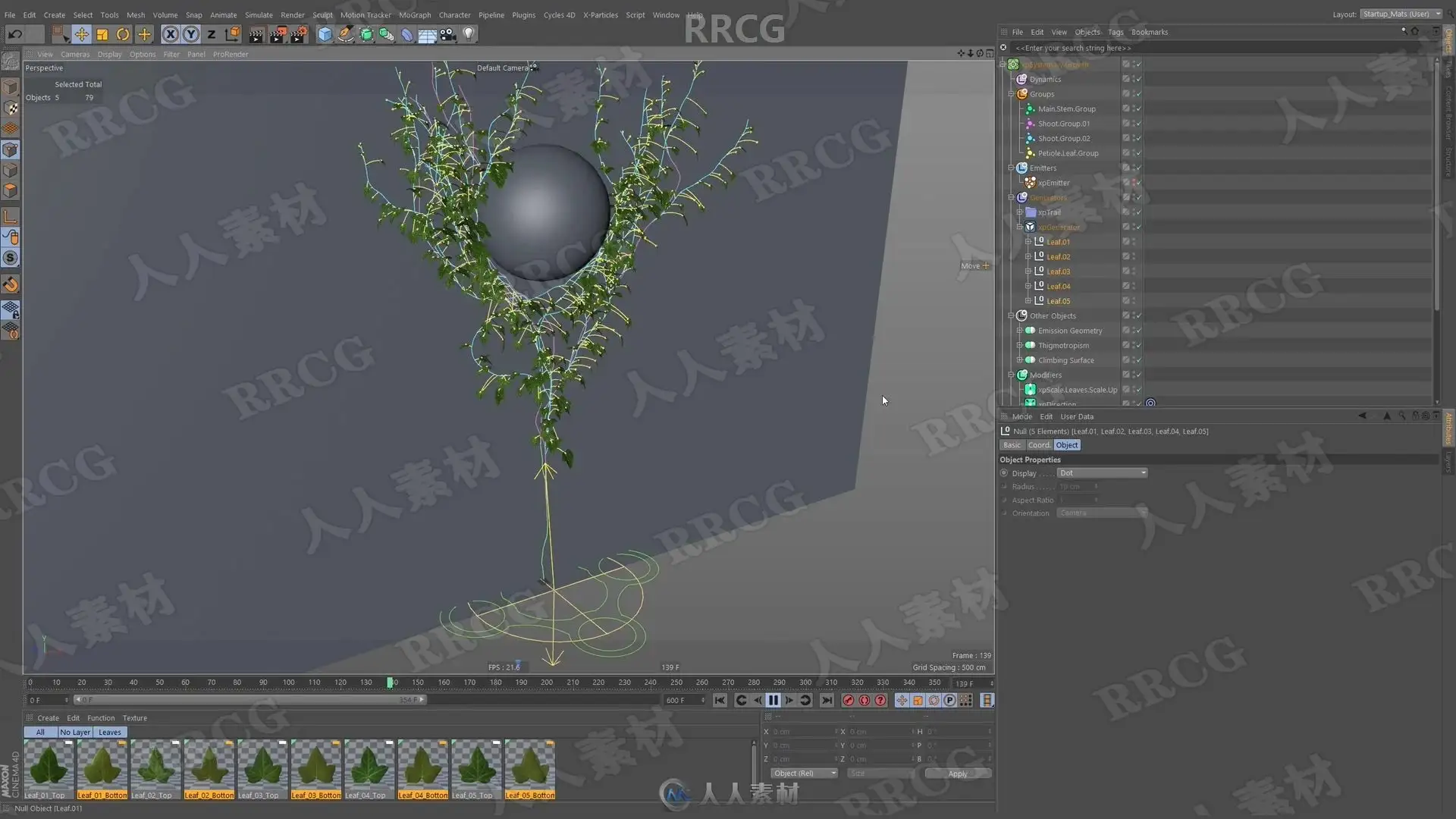Collapse the Groups tree node
The height and width of the screenshot is (819, 1456).
click(1011, 94)
